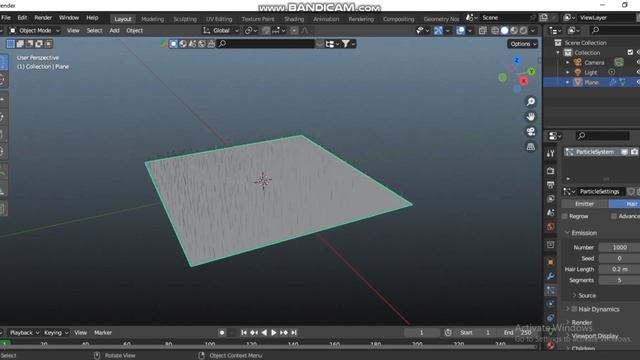This screenshot has width=640, height=360.
Task: Switch to the Sculpting workspace tab
Action: point(185,19)
